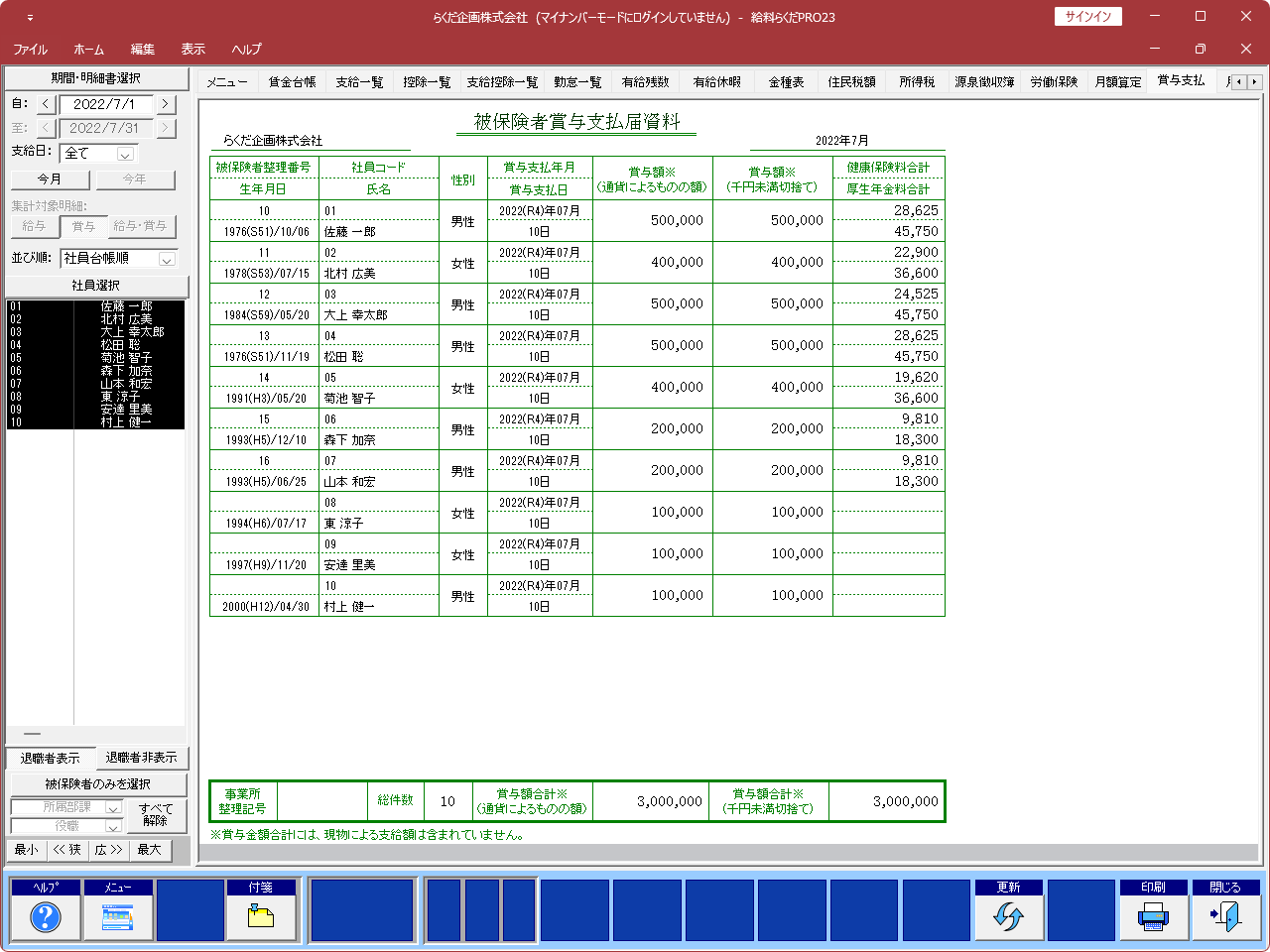This screenshot has width=1270, height=952.
Task: Click the 社員選択 header button
Action: tap(96, 286)
